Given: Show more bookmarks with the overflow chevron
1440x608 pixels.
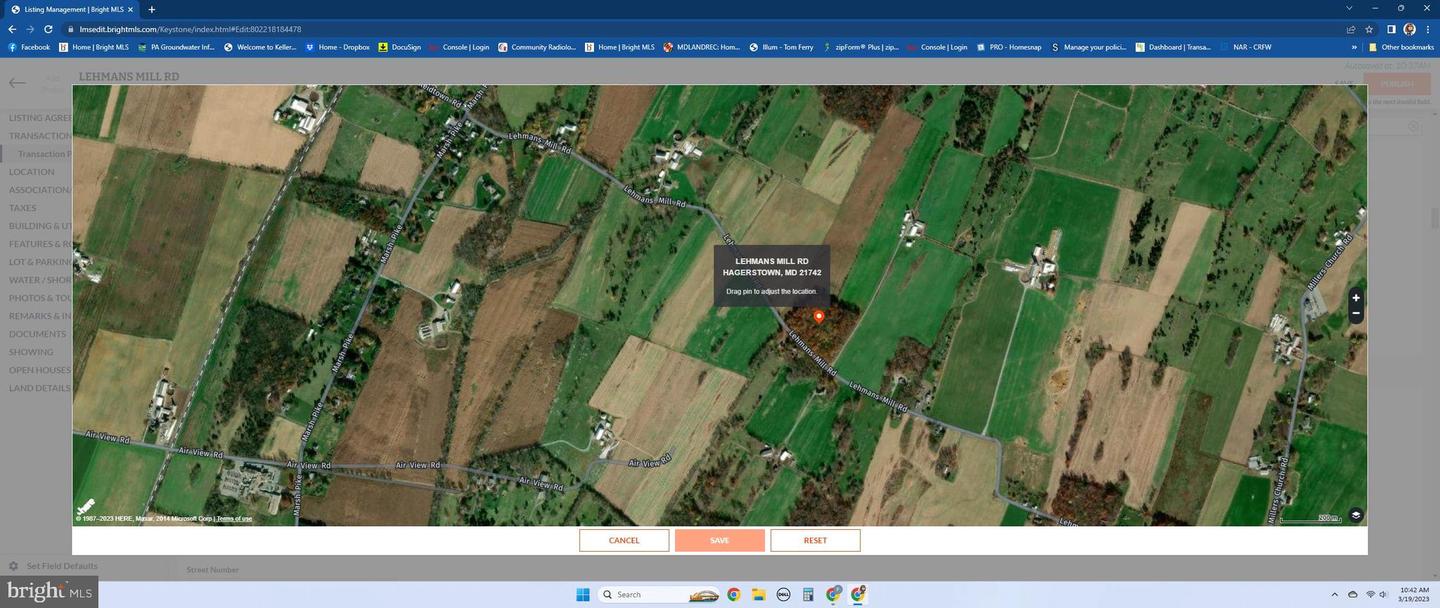Looking at the screenshot, I should tap(1354, 47).
